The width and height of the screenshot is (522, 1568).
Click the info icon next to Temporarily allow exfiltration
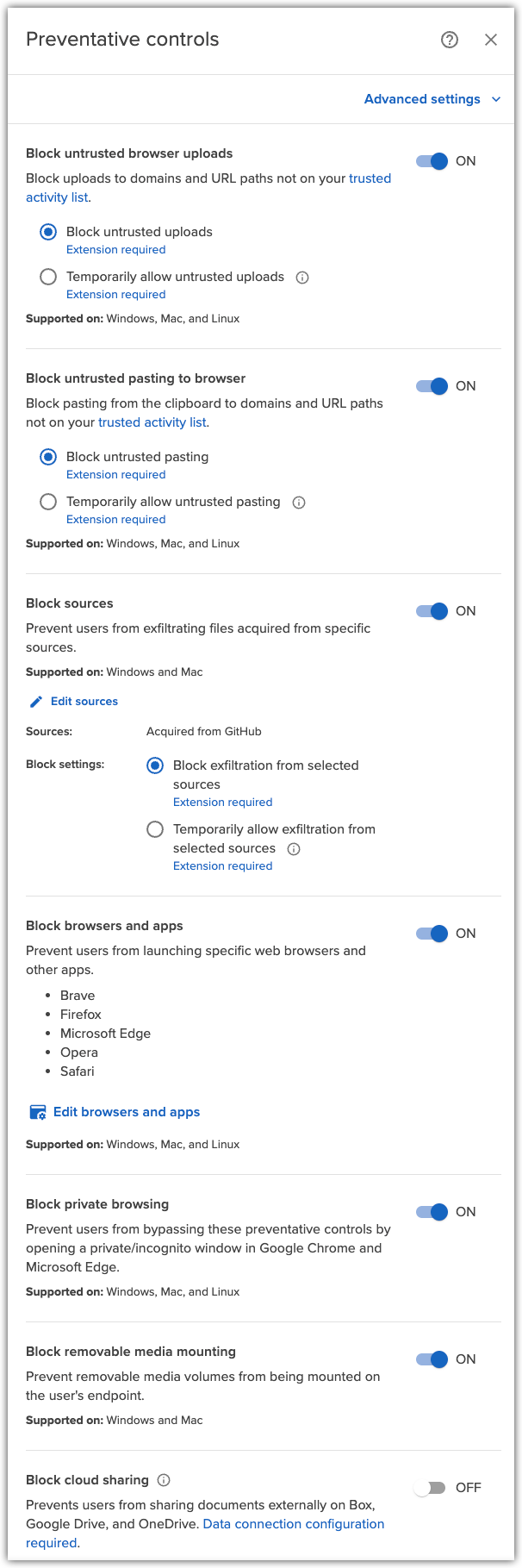tap(293, 848)
